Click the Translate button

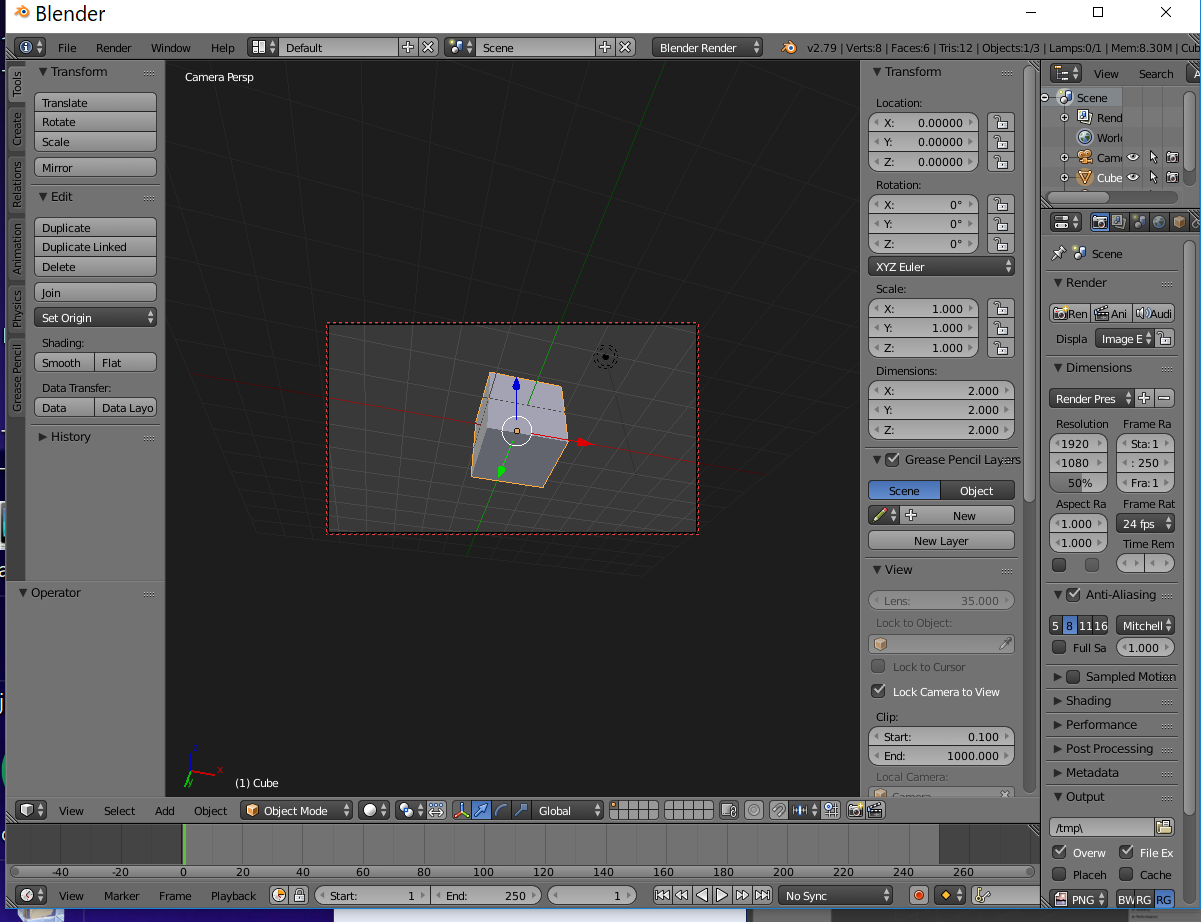point(95,102)
